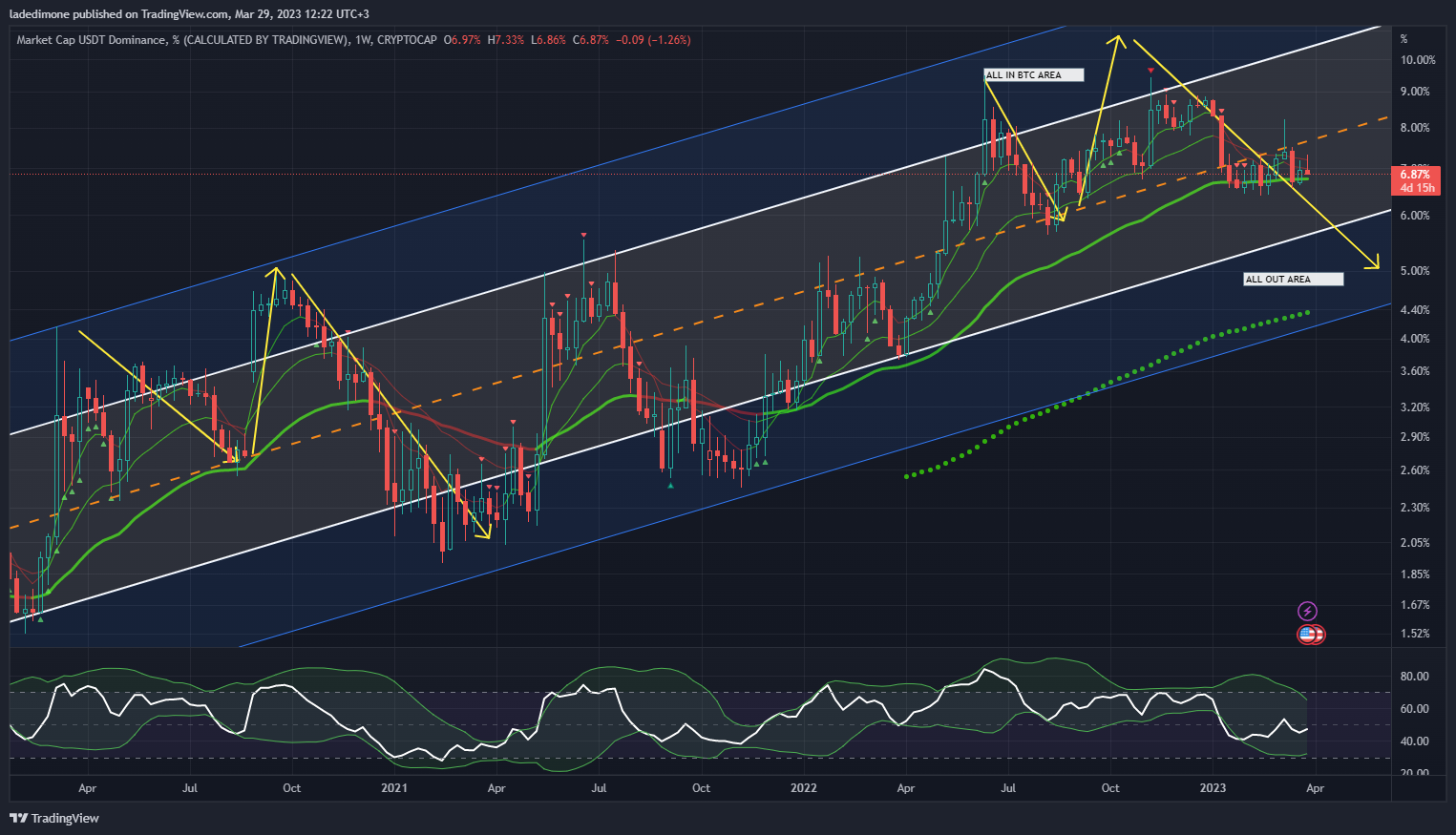Click 3.20% on the price axis
Image resolution: width=1456 pixels, height=835 pixels.
click(1414, 407)
